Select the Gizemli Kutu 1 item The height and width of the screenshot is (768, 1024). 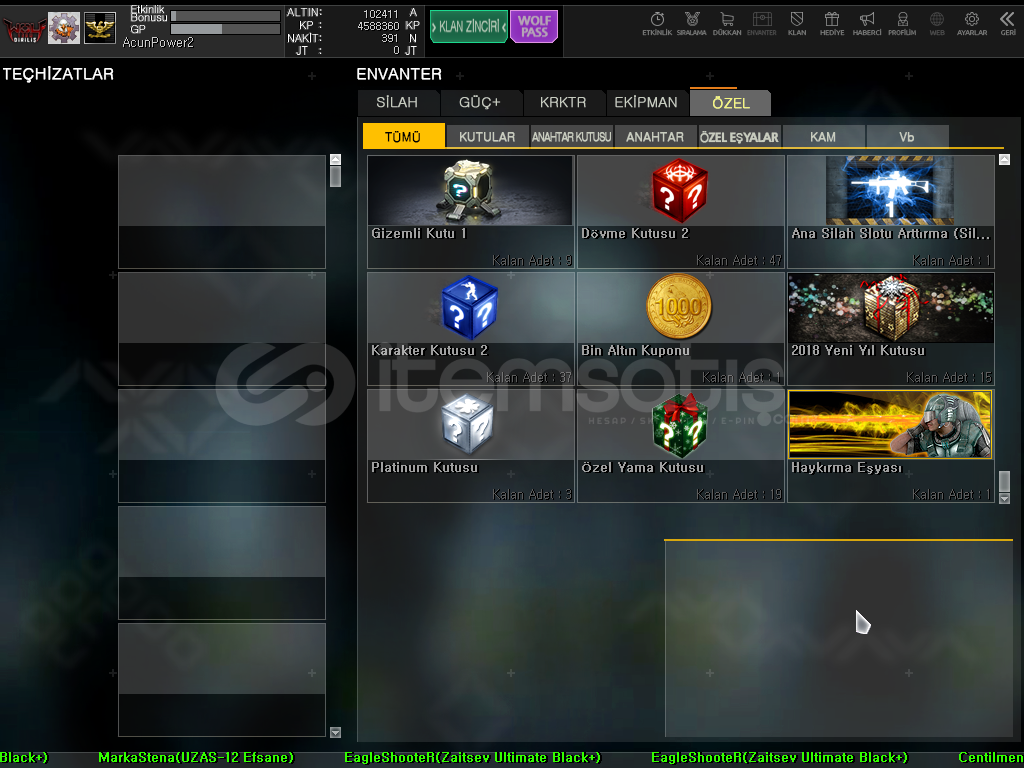click(x=470, y=212)
